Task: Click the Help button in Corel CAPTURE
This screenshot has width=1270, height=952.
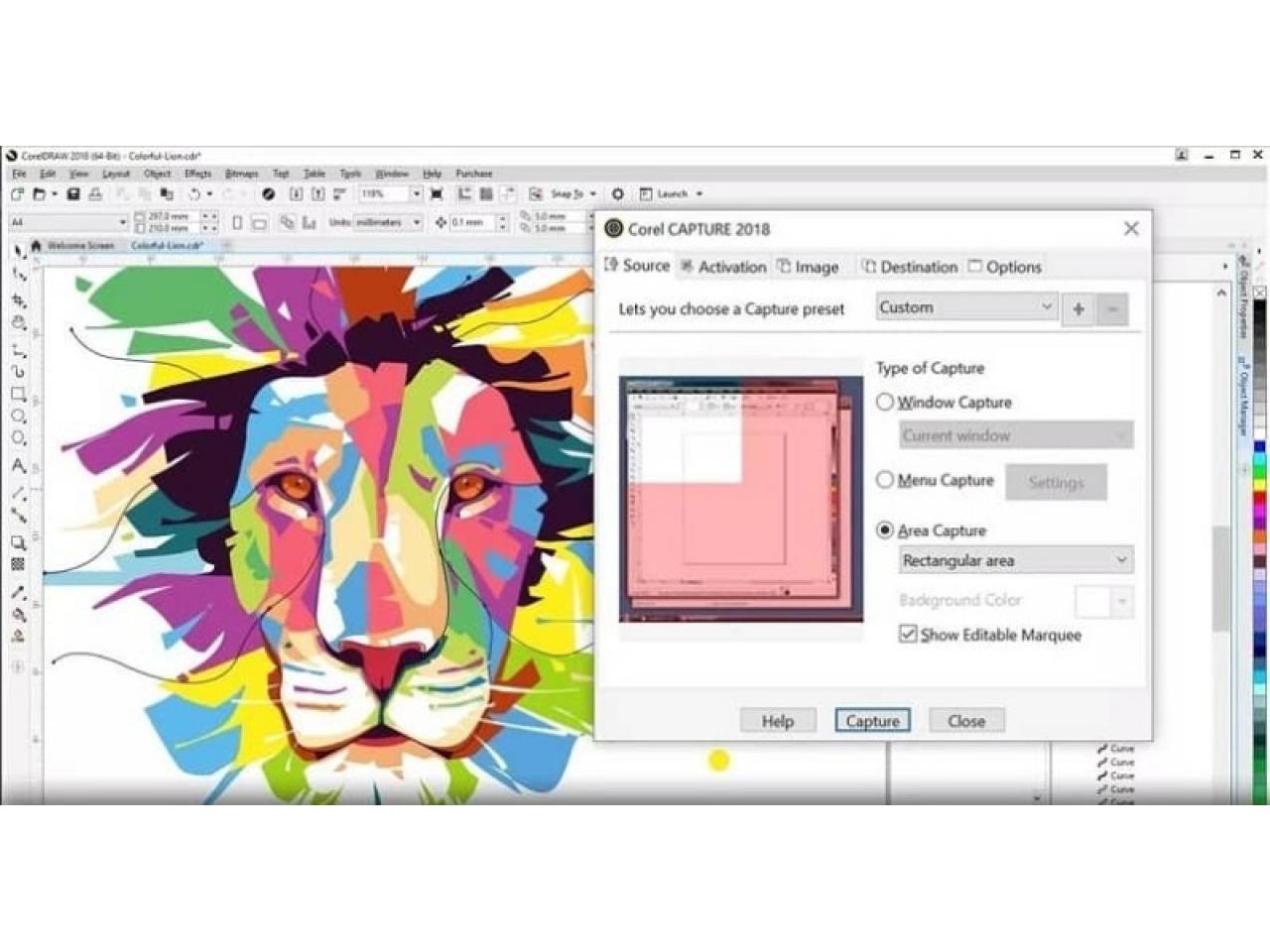Action: pos(778,721)
